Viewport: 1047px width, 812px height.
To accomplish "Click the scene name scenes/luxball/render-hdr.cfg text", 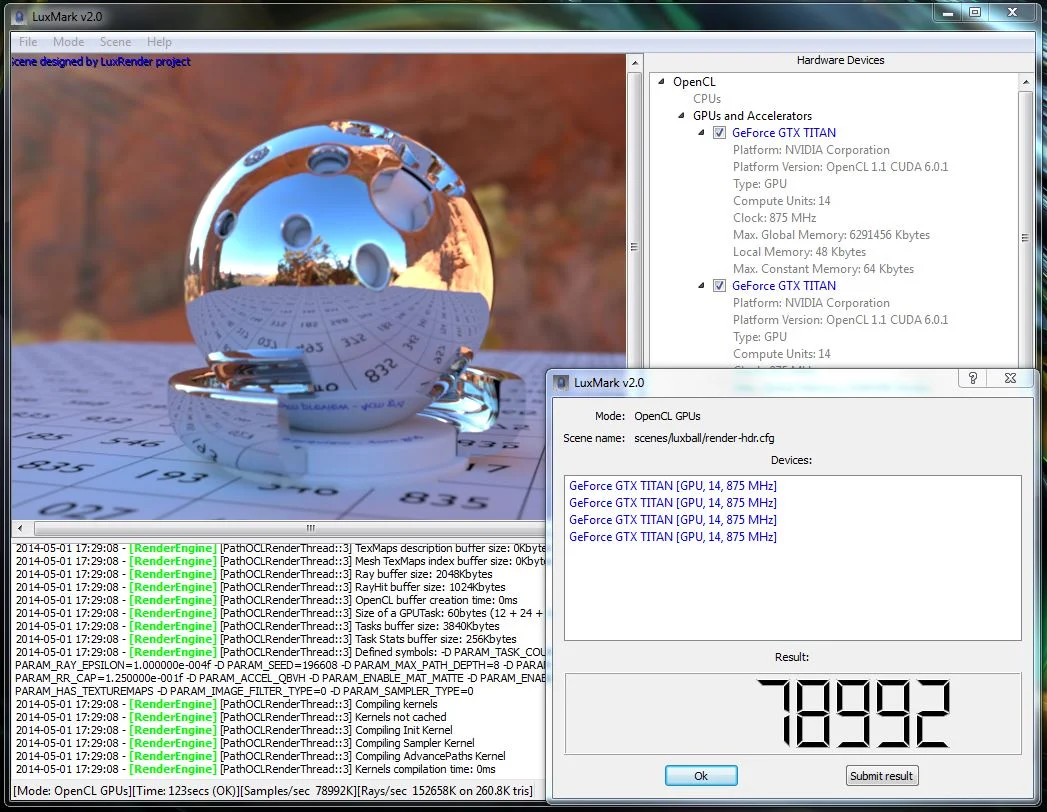I will pyautogui.click(x=704, y=438).
